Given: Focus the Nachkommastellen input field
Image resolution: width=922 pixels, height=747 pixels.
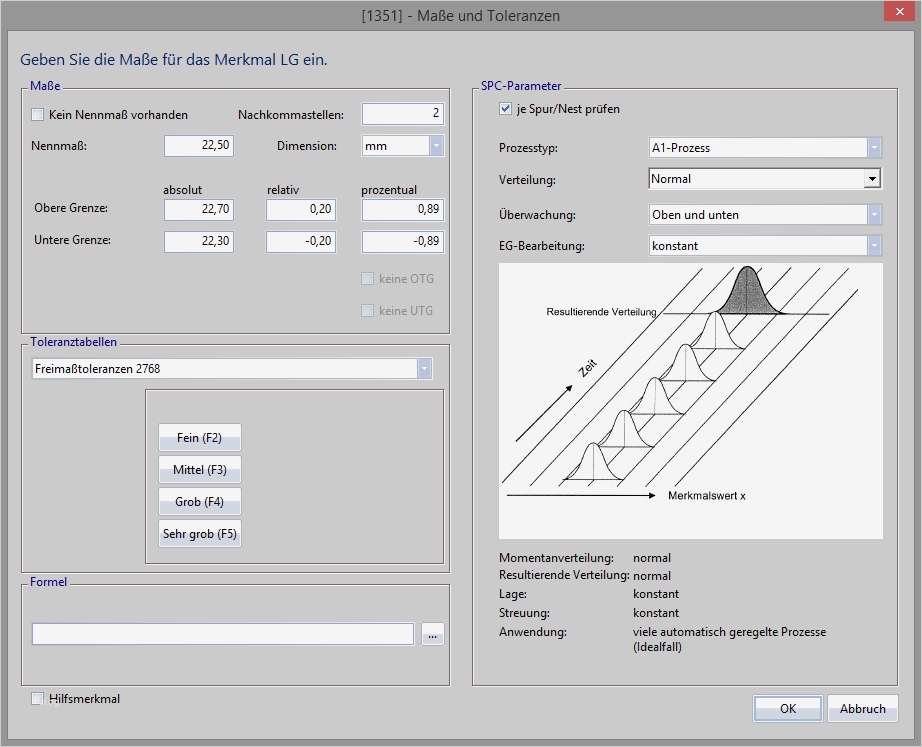Looking at the screenshot, I should click(402, 115).
